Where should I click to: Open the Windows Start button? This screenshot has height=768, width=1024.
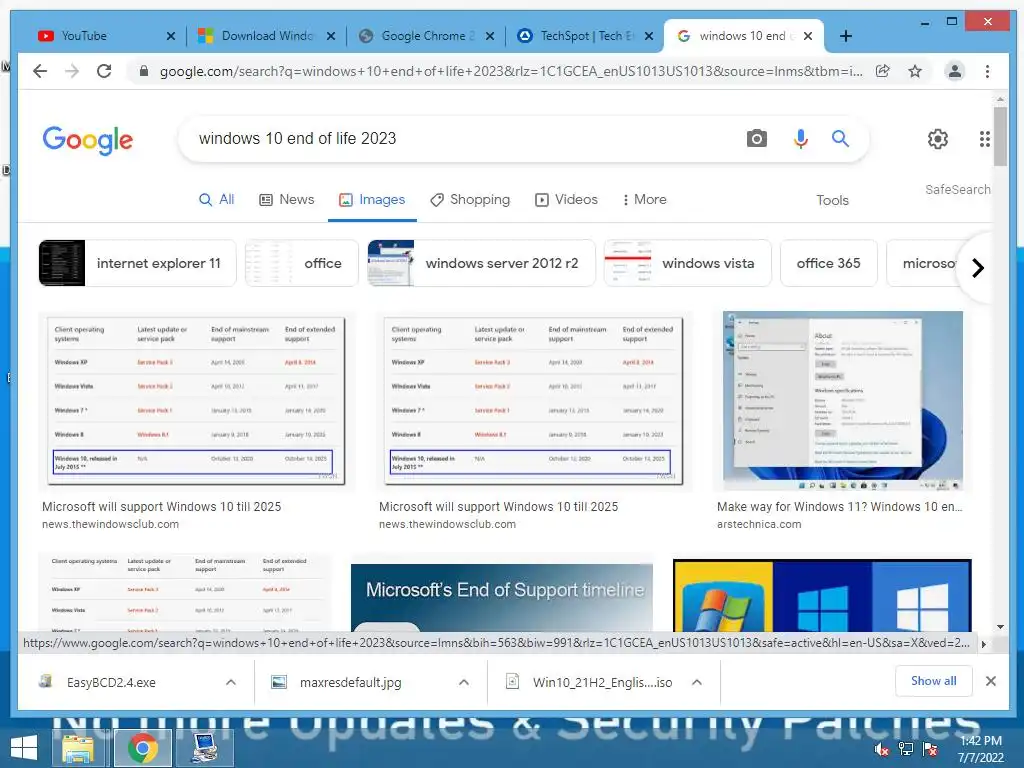(x=24, y=748)
